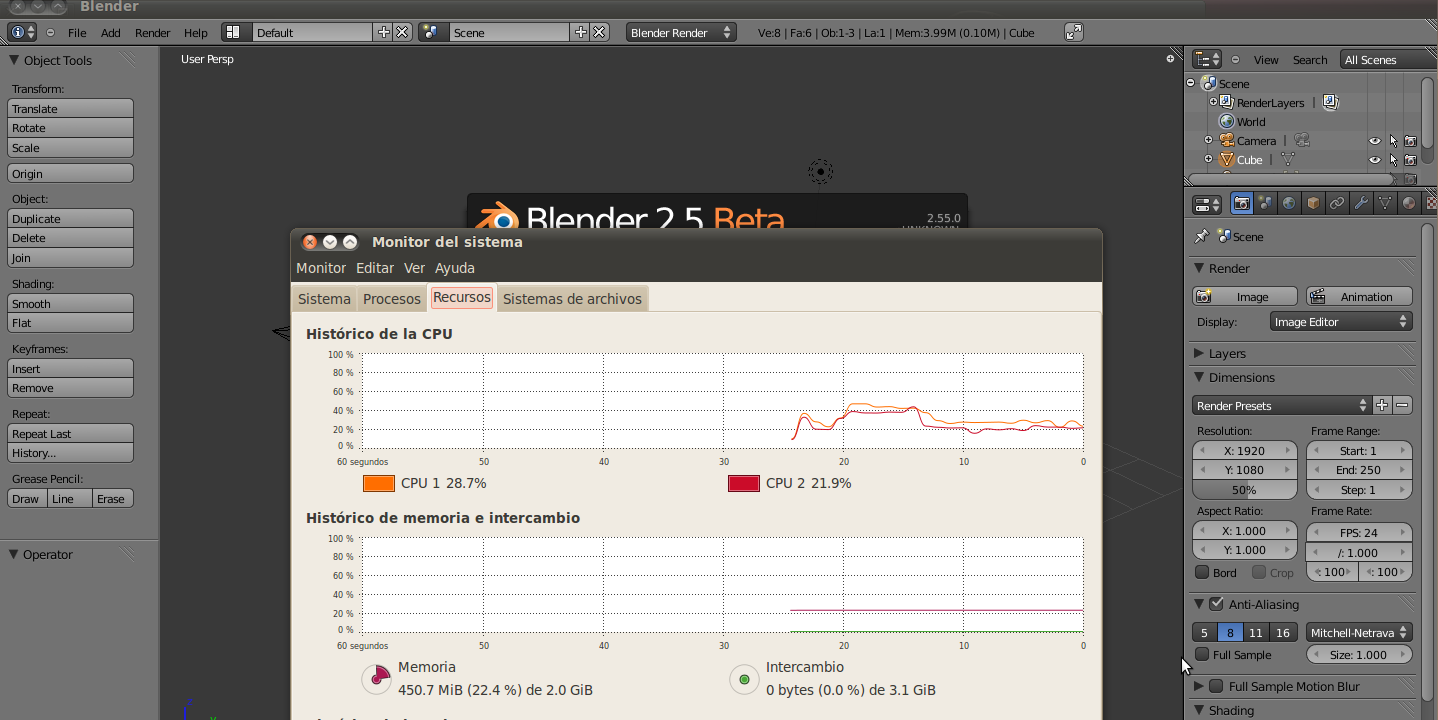The height and width of the screenshot is (720, 1438).
Task: Select the World properties globe tab icon
Action: 1290,204
